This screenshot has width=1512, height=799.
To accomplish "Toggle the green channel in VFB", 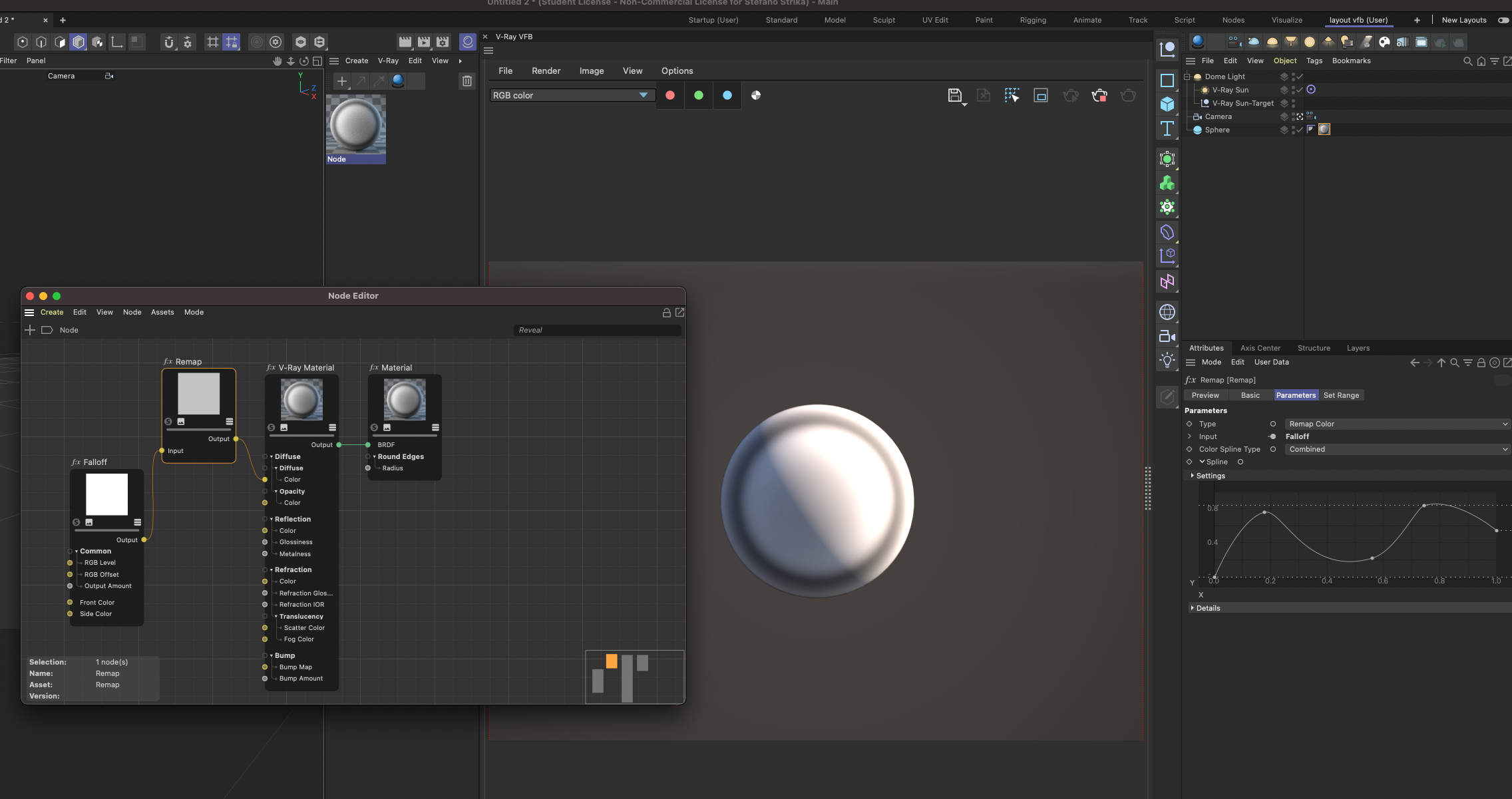I will tap(699, 95).
